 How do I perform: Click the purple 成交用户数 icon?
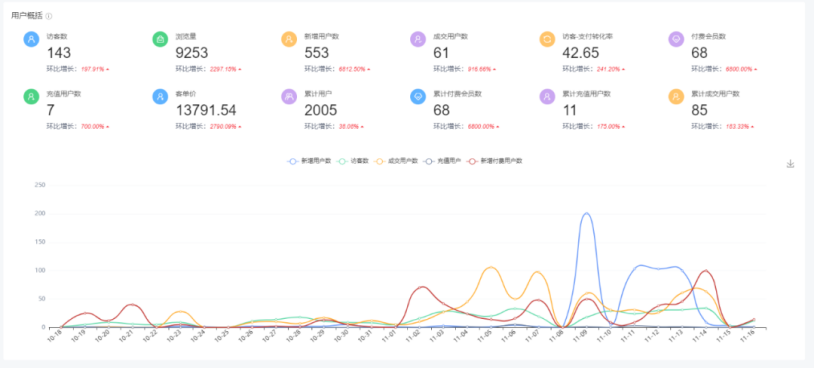click(418, 39)
